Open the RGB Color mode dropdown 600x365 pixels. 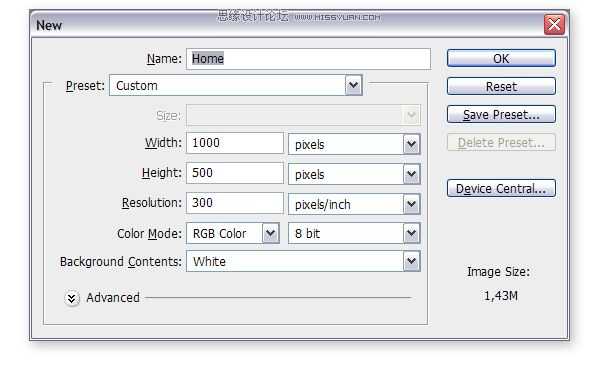click(x=233, y=233)
